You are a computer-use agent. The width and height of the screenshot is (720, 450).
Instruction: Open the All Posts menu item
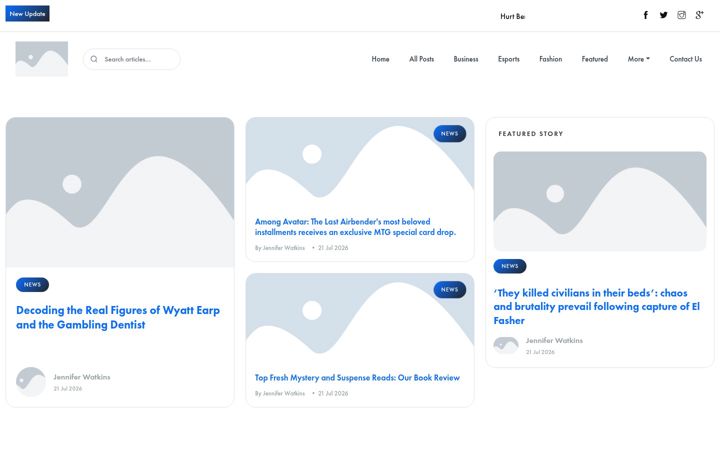(x=422, y=59)
